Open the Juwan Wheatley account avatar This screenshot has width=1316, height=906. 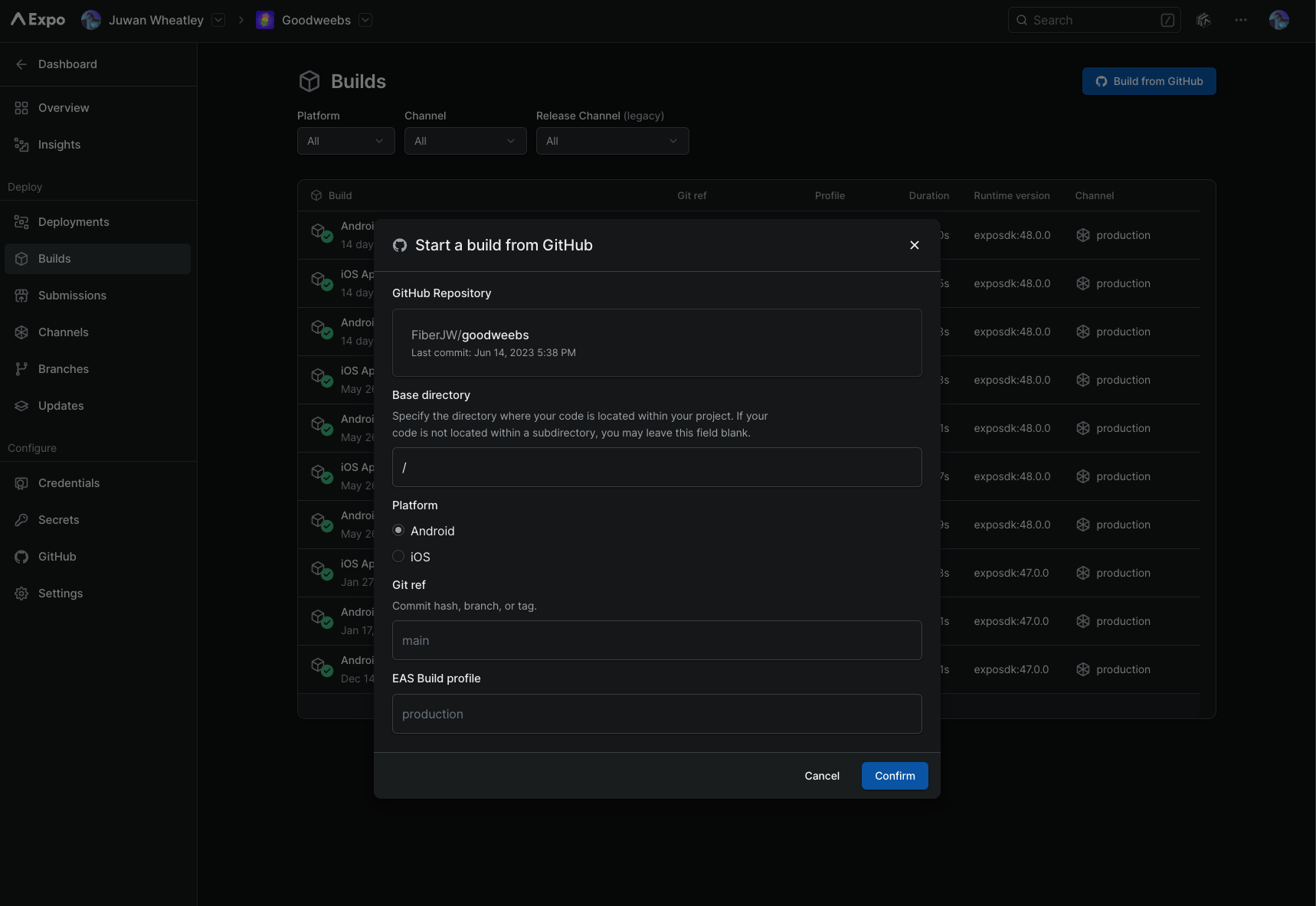pos(91,20)
